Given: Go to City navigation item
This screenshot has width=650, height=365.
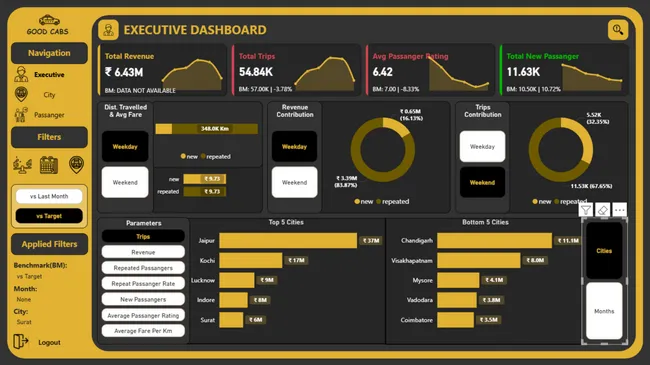Looking at the screenshot, I should click(49, 95).
